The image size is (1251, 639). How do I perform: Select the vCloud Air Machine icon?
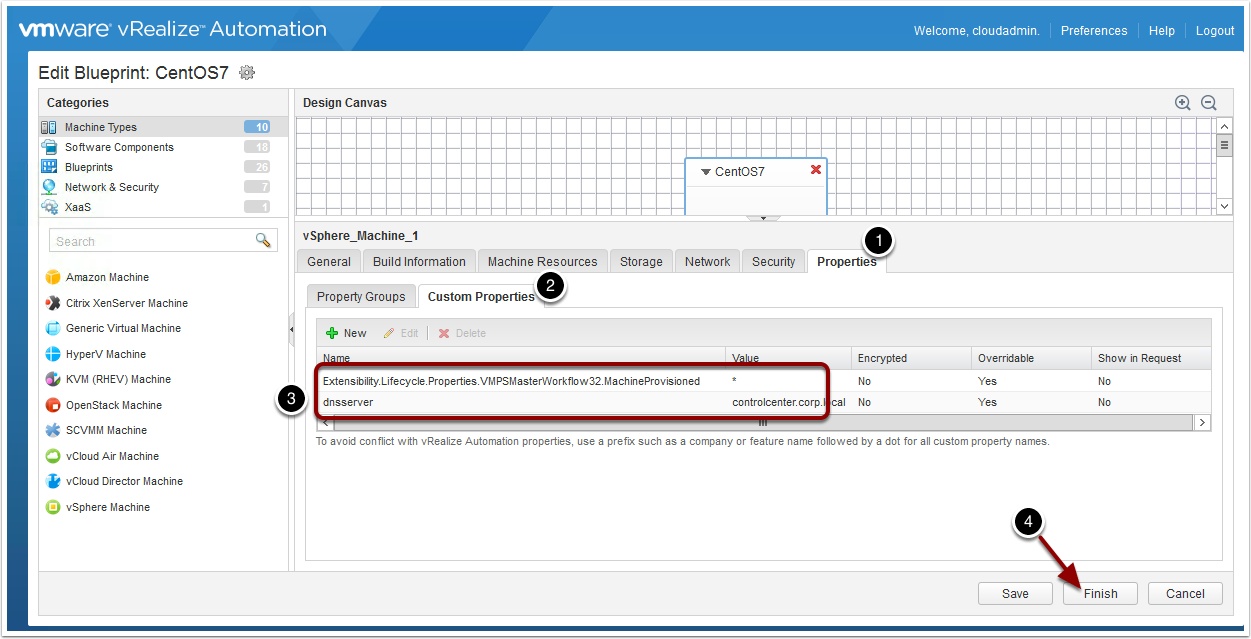coord(53,456)
